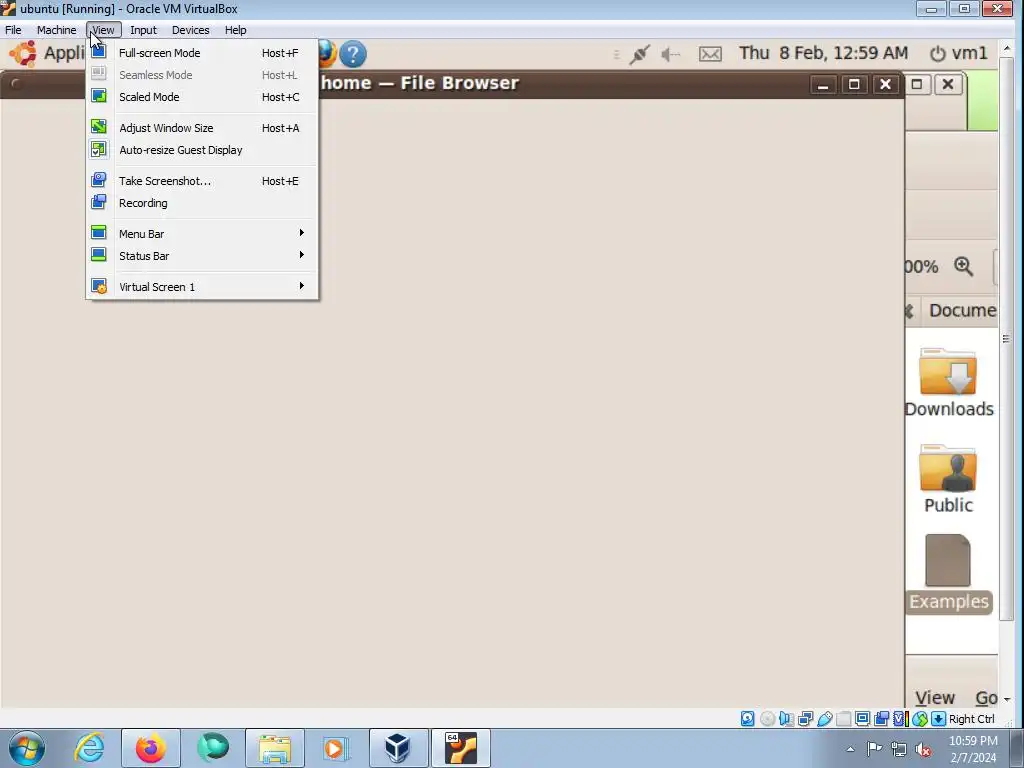The width and height of the screenshot is (1024, 768).
Task: Click the Status Bar icon
Action: pyautogui.click(x=99, y=255)
